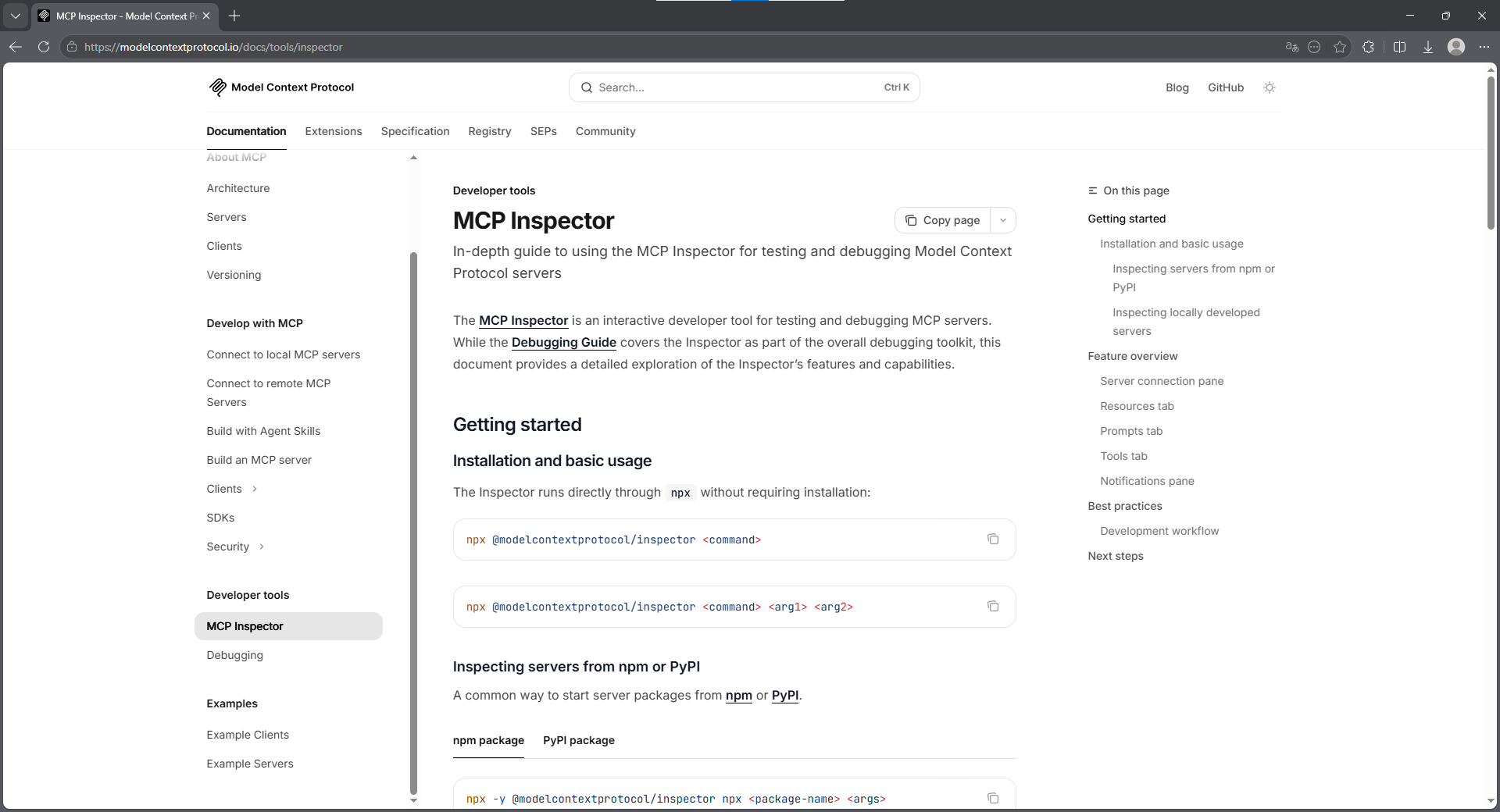The image size is (1500, 812).
Task: Open Build an MCP server
Action: click(259, 460)
